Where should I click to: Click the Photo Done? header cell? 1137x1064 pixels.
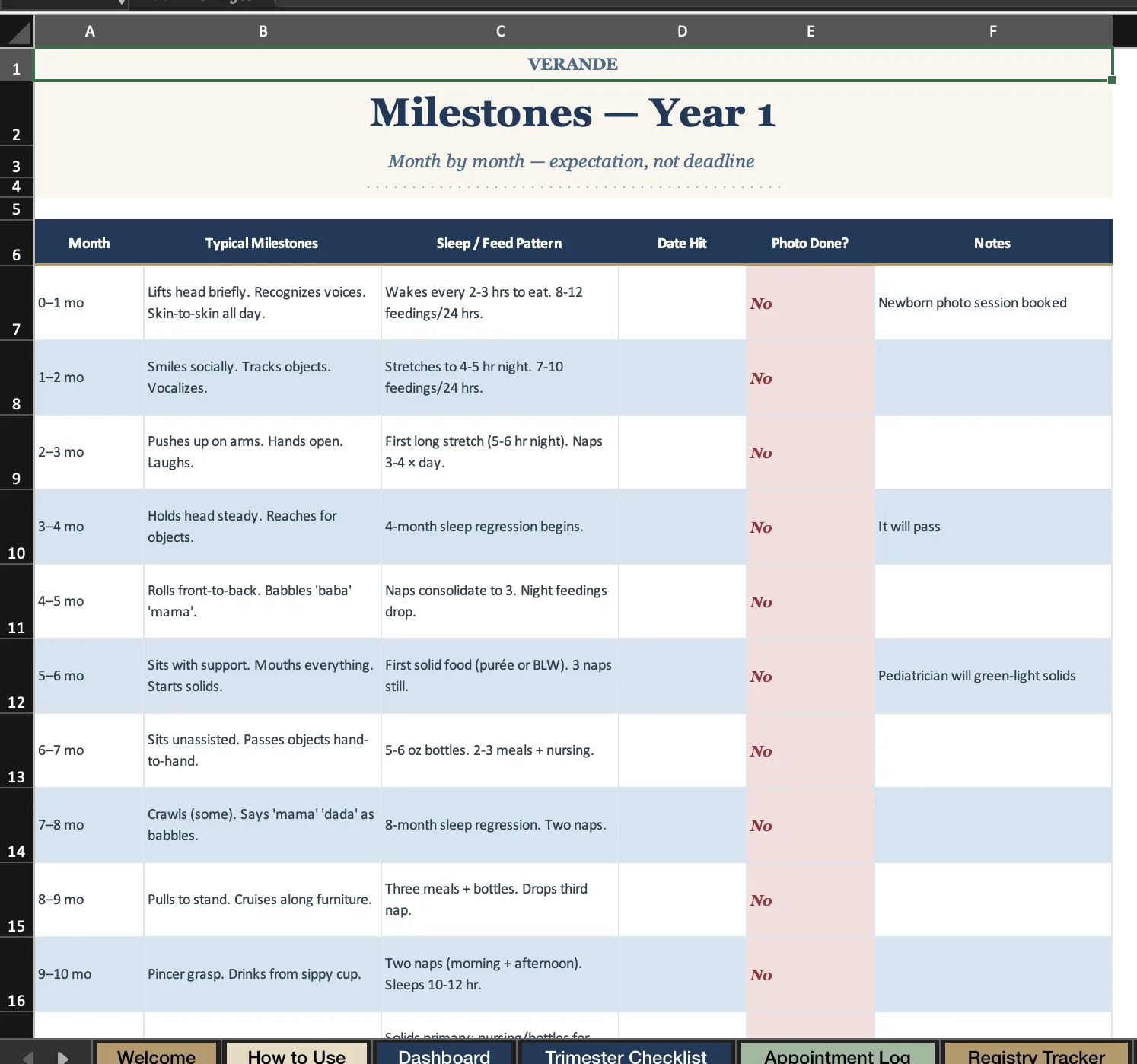point(810,243)
